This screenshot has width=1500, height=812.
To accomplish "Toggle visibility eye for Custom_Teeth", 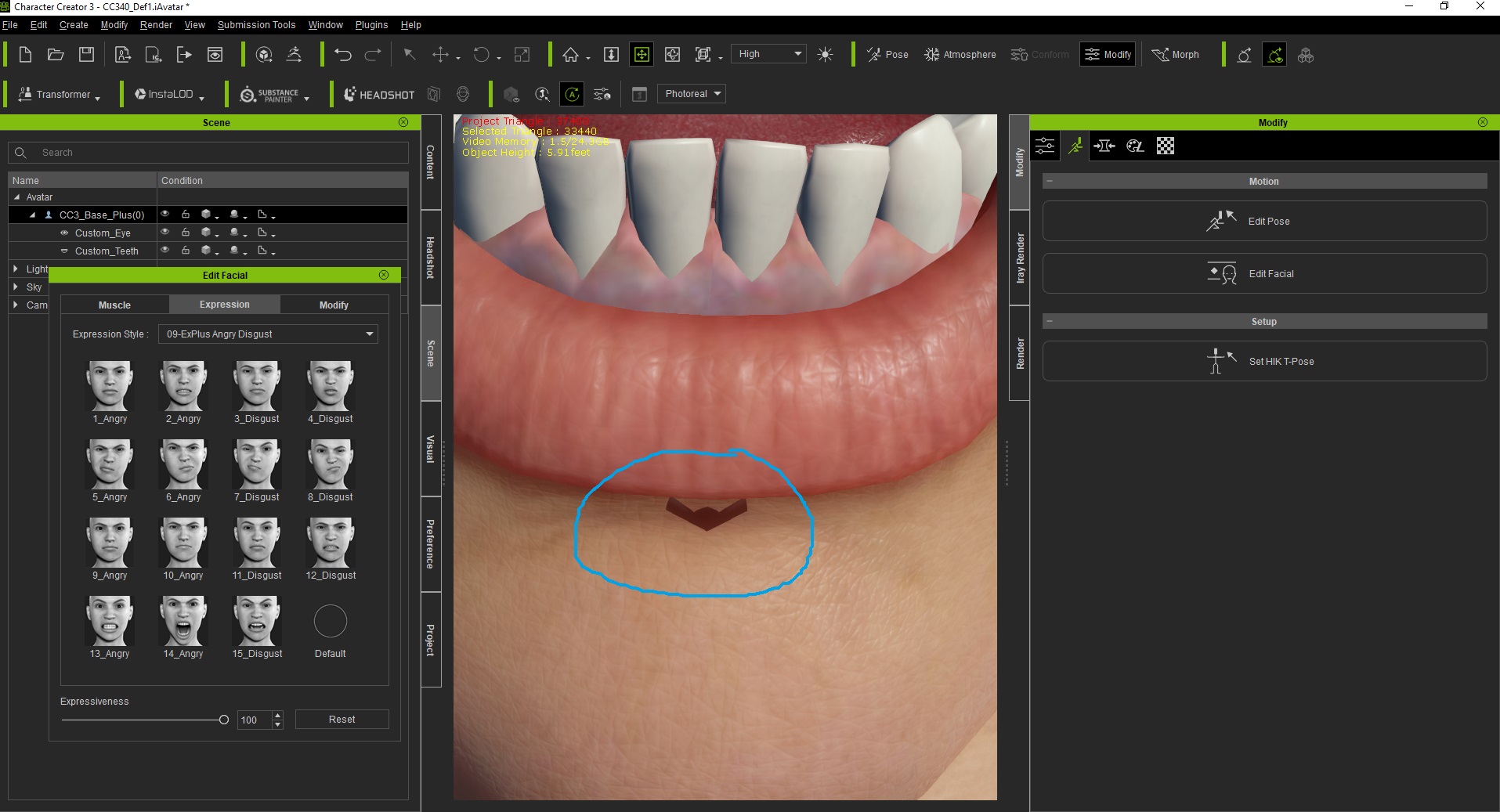I will pos(164,250).
